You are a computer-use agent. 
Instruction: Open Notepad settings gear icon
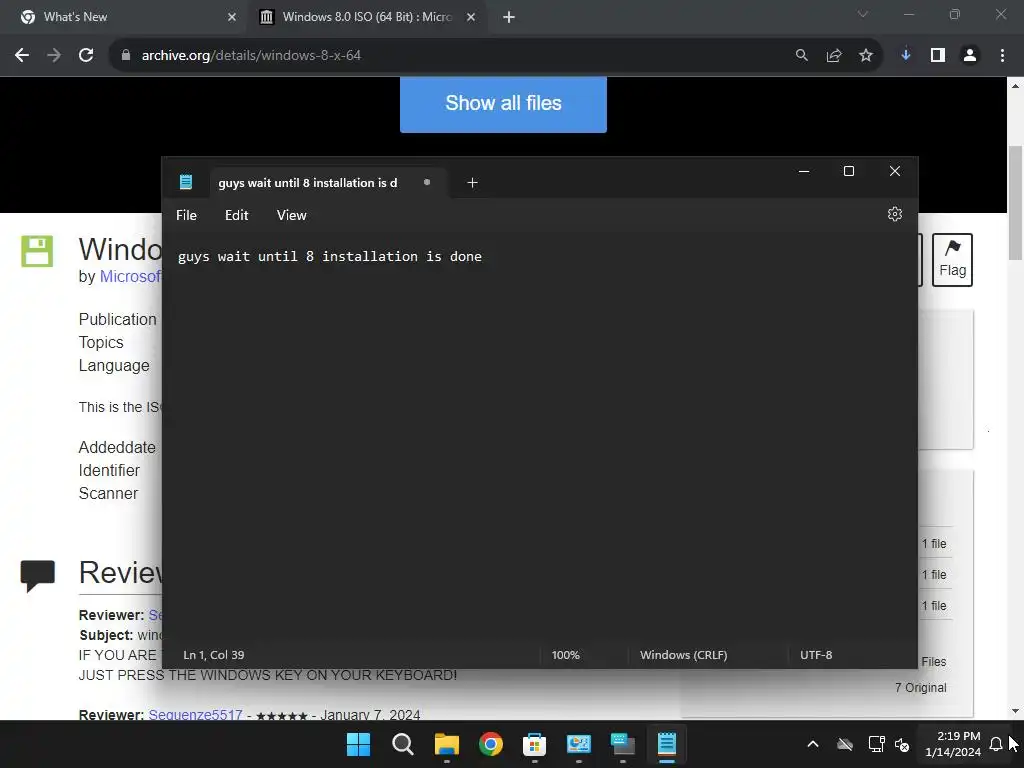pos(895,214)
